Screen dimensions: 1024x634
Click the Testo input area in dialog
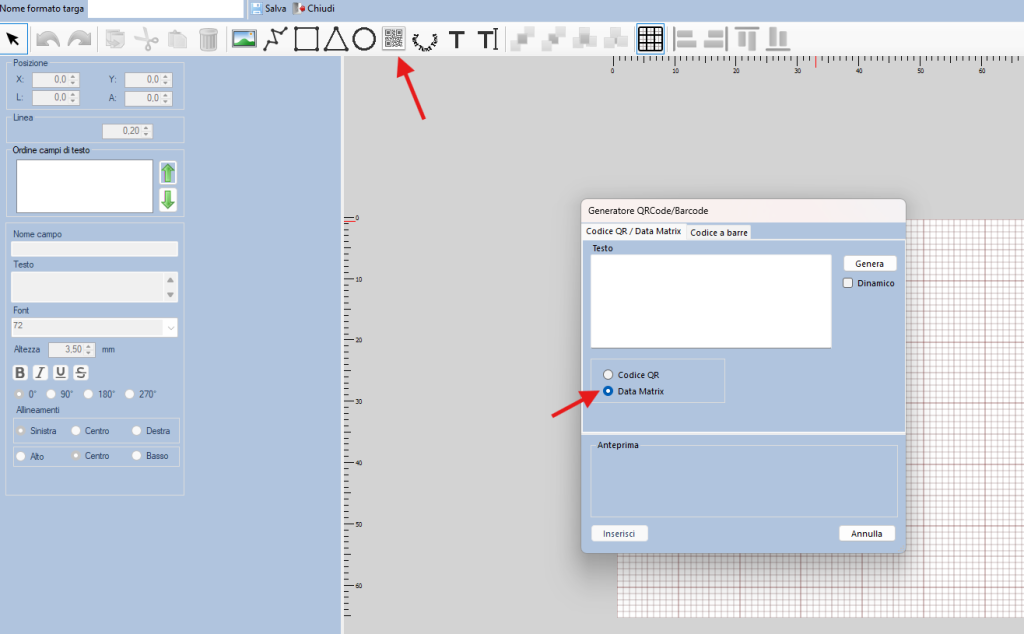(710, 300)
